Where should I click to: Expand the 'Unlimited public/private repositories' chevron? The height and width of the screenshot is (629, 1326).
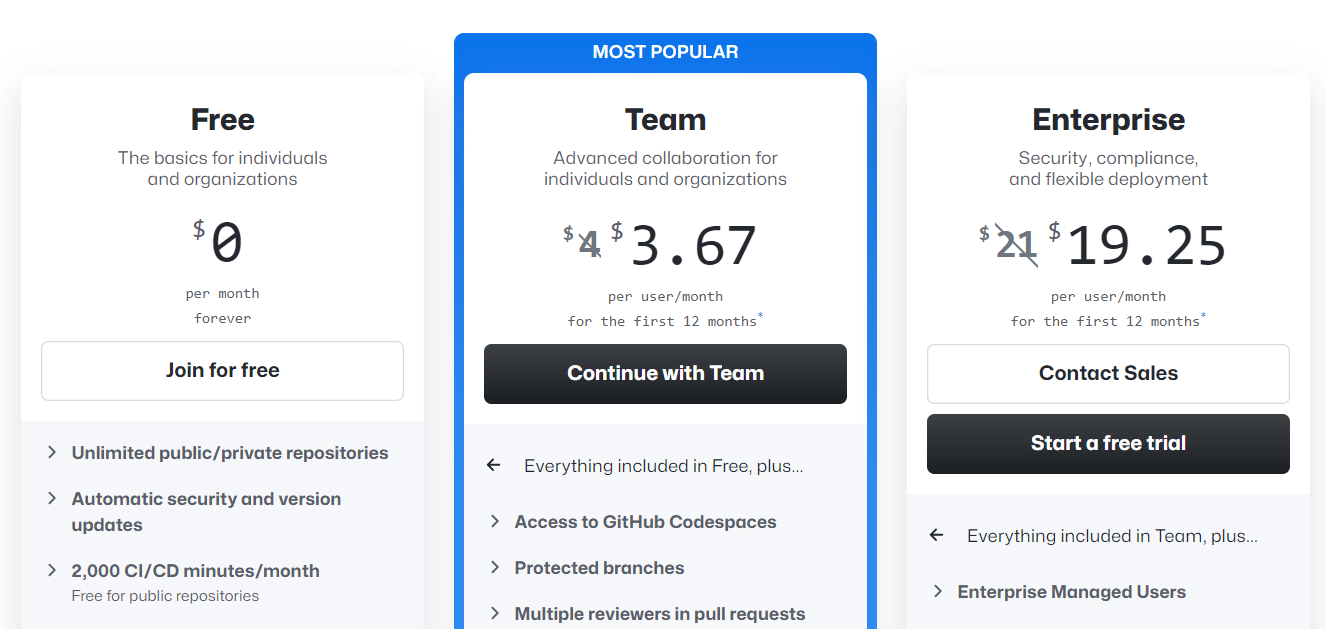[52, 452]
